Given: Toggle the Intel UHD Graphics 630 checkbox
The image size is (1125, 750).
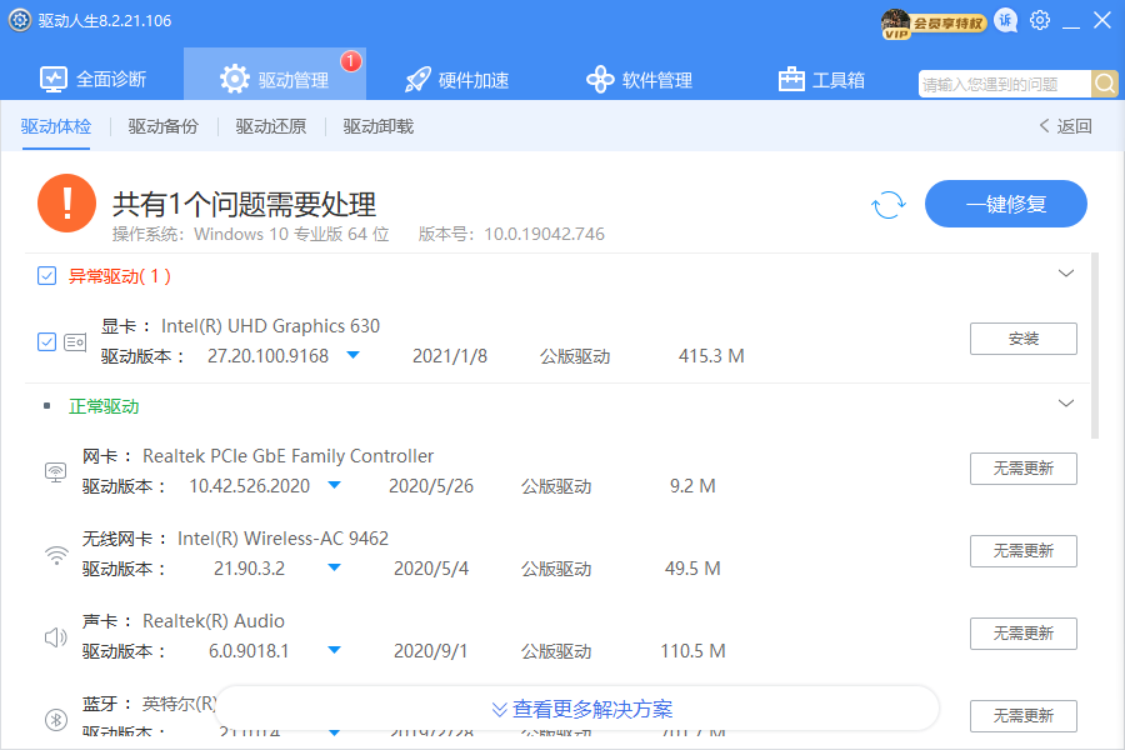Looking at the screenshot, I should coord(47,342).
